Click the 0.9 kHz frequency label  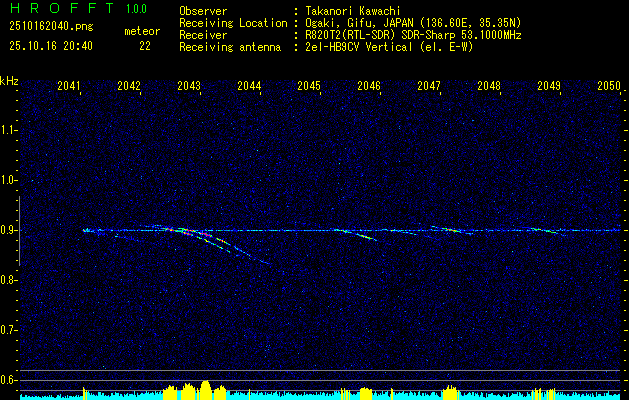[x=8, y=230]
